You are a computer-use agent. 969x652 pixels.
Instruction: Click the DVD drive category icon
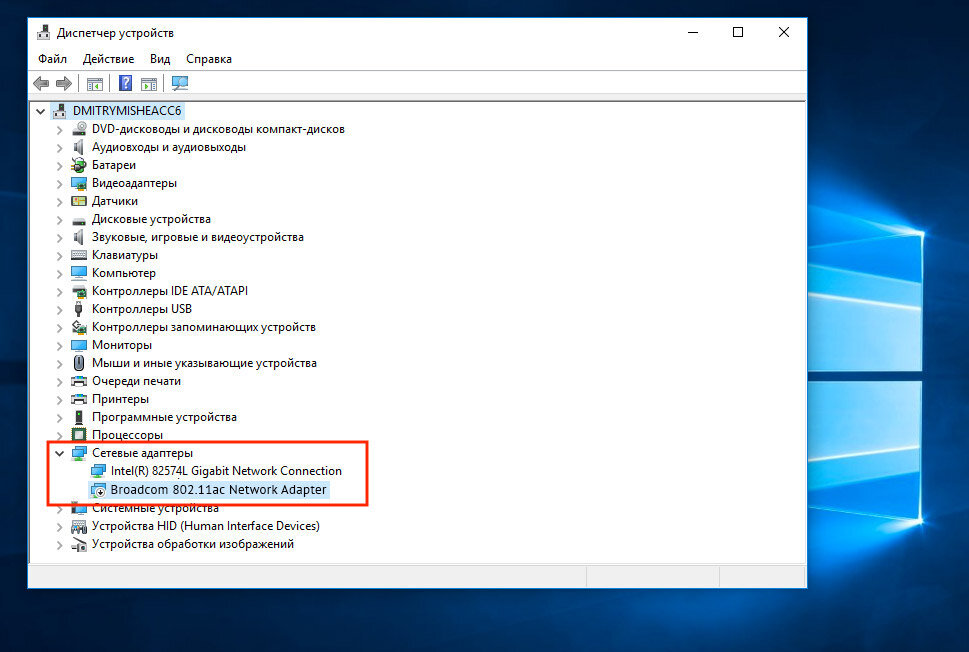pos(79,129)
